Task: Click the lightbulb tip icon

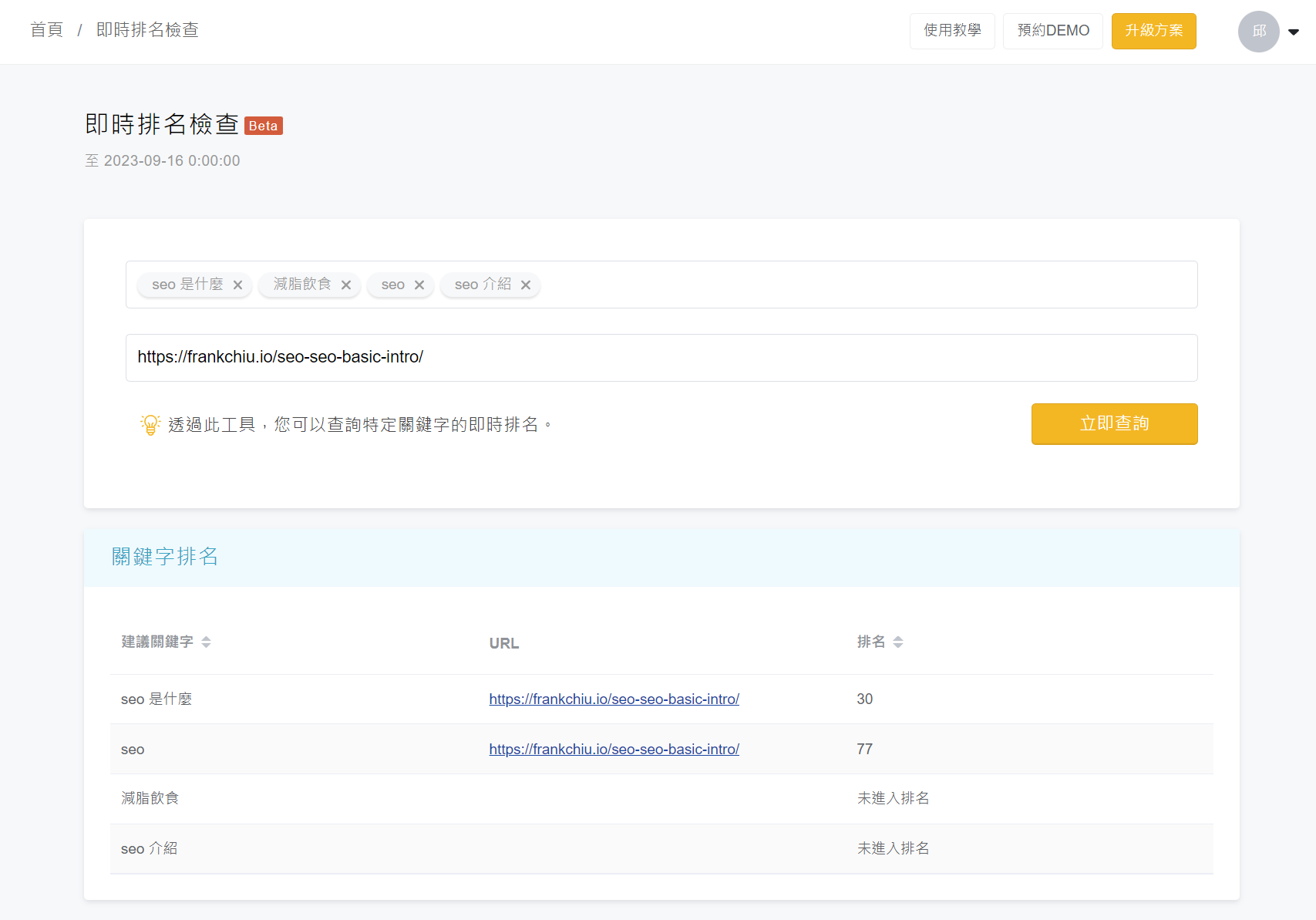Action: [150, 425]
